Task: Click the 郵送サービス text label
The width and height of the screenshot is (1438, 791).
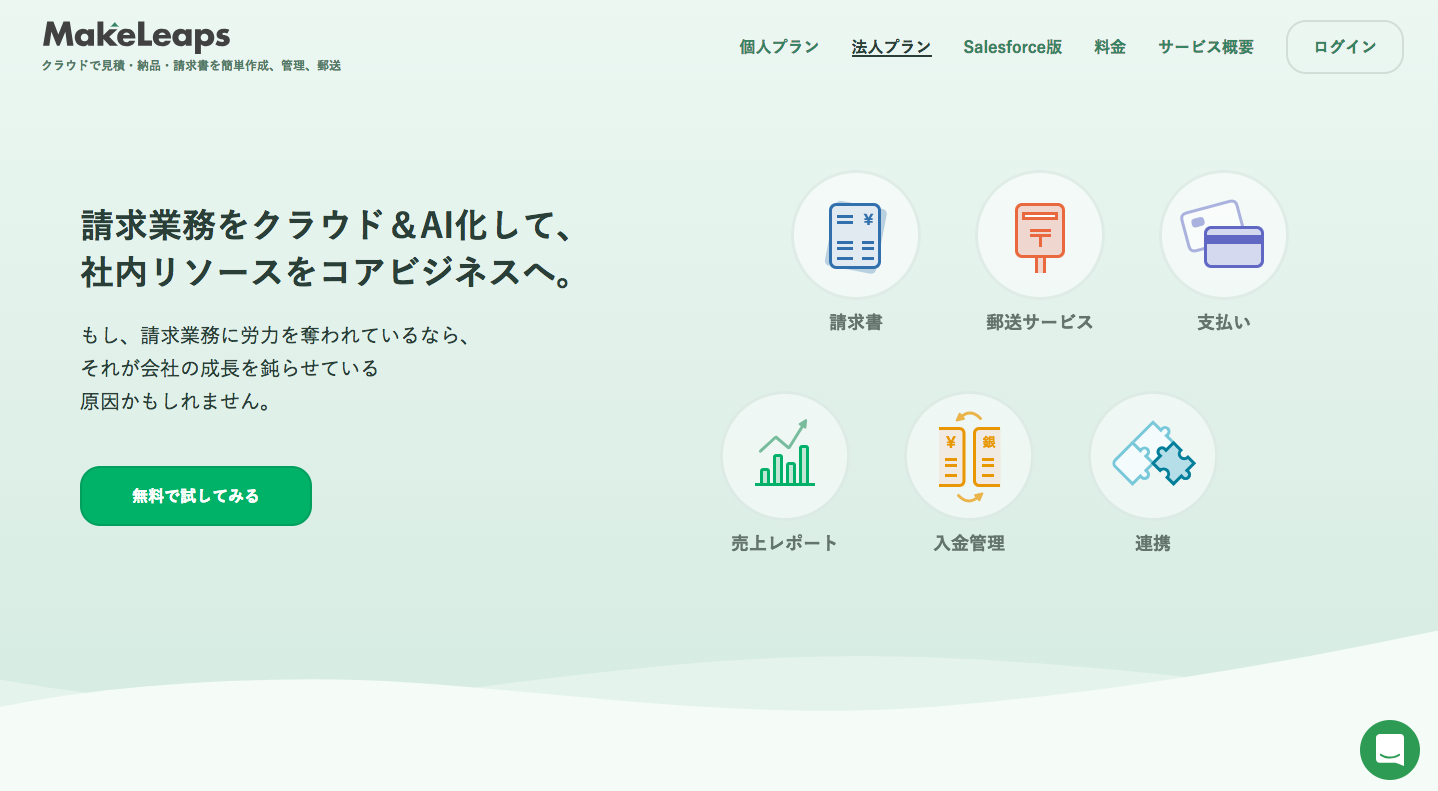Action: [x=1039, y=322]
